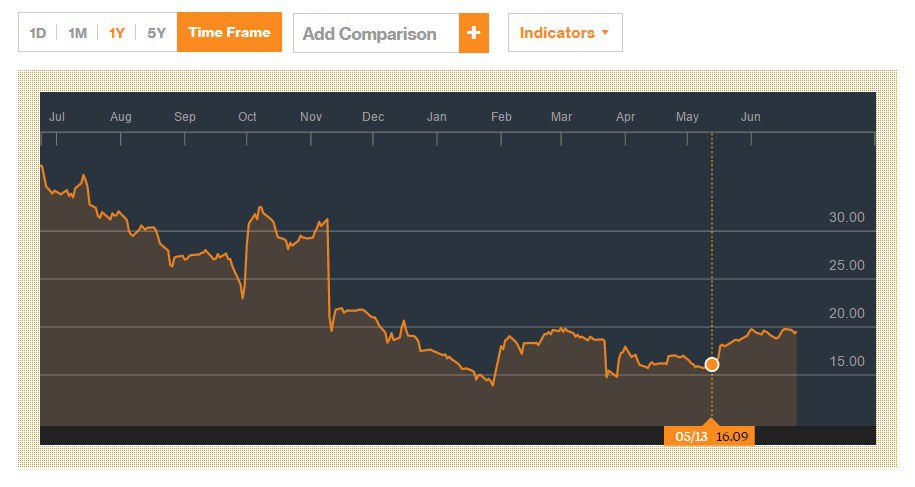The height and width of the screenshot is (487, 915).
Task: Click the 20.00 price axis label
Action: tap(846, 313)
